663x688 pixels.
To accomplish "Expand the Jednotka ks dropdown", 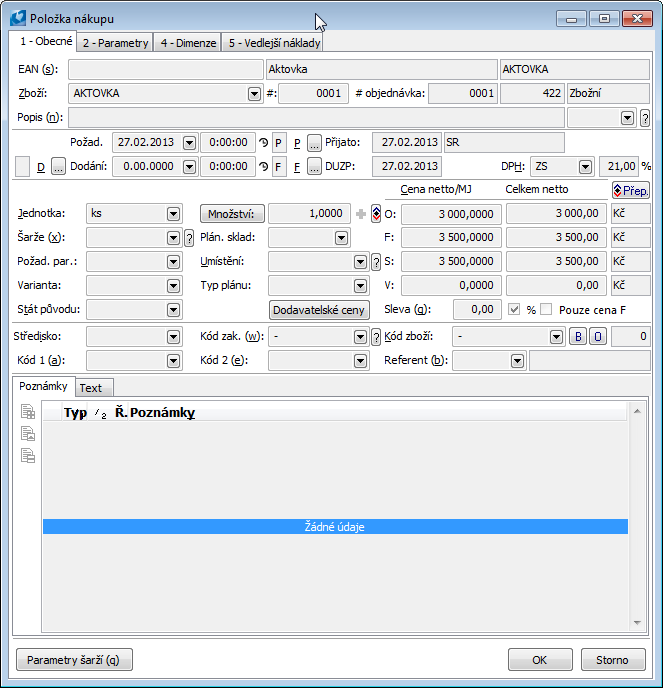I will click(173, 214).
